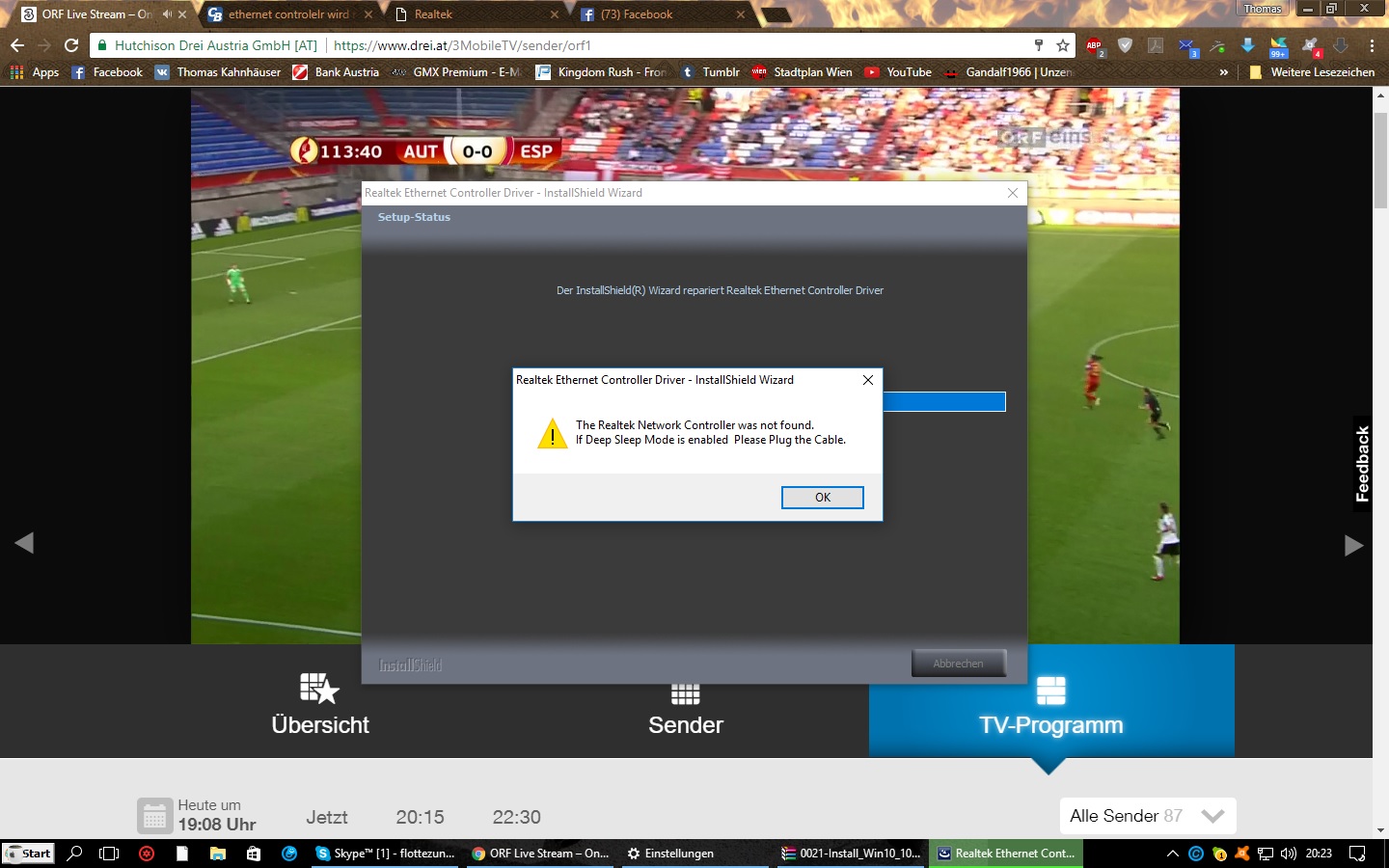Bookmark this page with the star icon
1389x868 pixels.
coord(1062,45)
